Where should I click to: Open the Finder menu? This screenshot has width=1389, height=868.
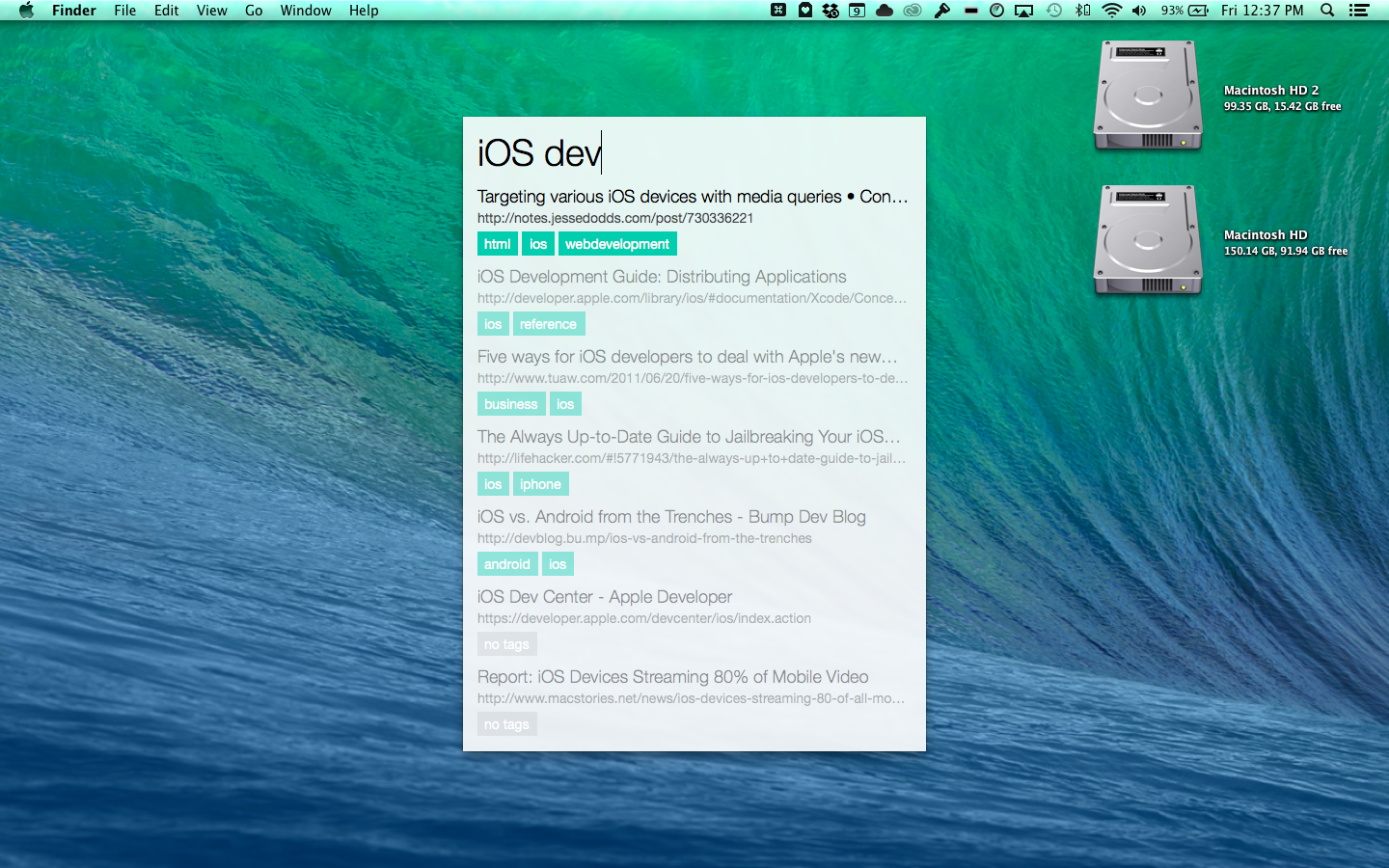pyautogui.click(x=74, y=11)
